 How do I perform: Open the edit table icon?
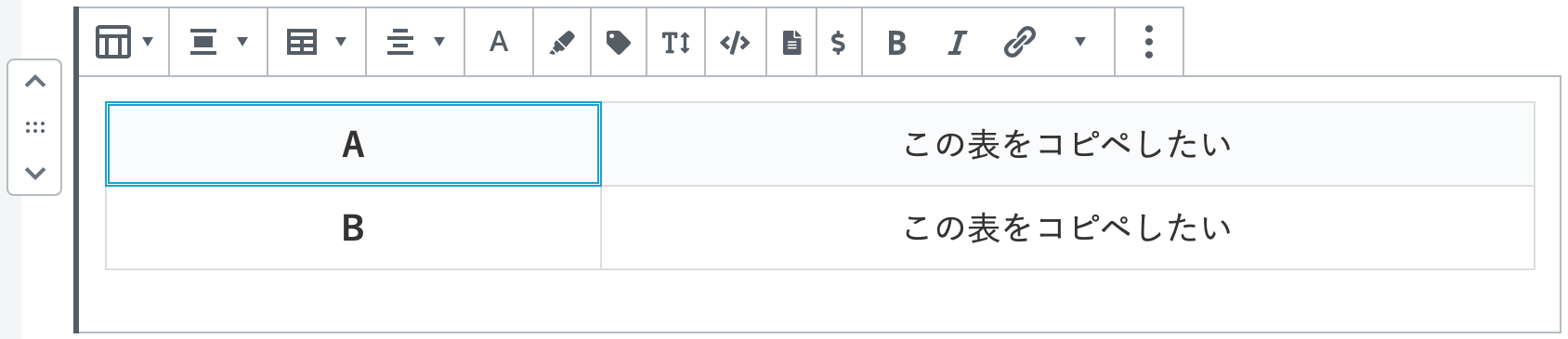[302, 42]
